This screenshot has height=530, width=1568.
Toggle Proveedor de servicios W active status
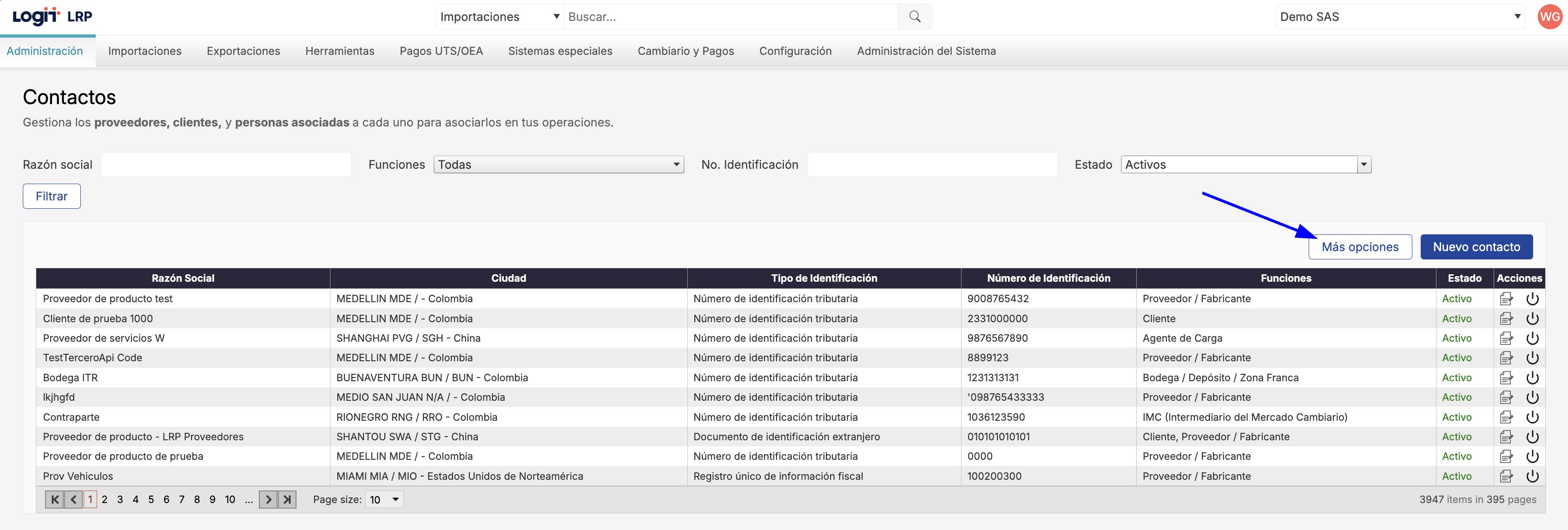tap(1532, 338)
